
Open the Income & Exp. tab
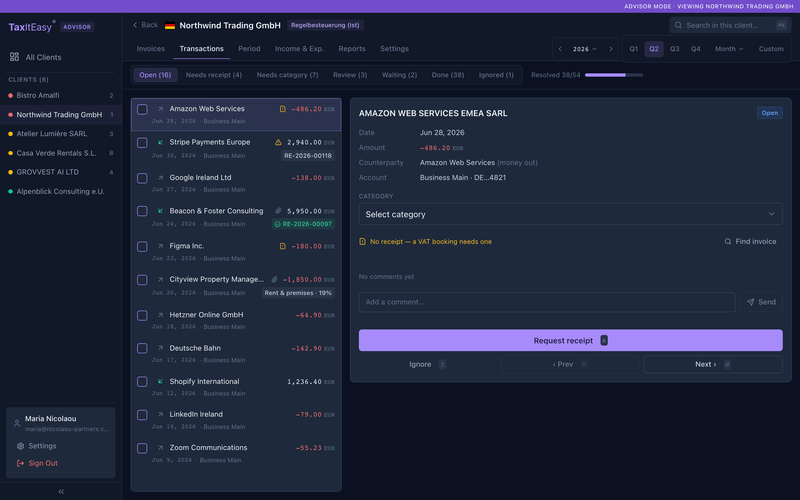click(x=299, y=49)
